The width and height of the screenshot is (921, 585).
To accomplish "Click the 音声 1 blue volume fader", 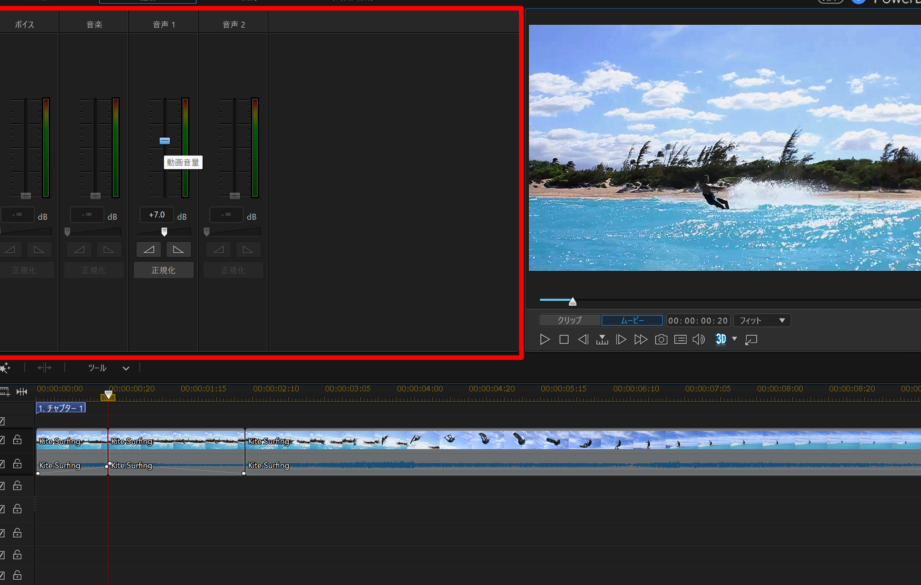I will coord(164,140).
